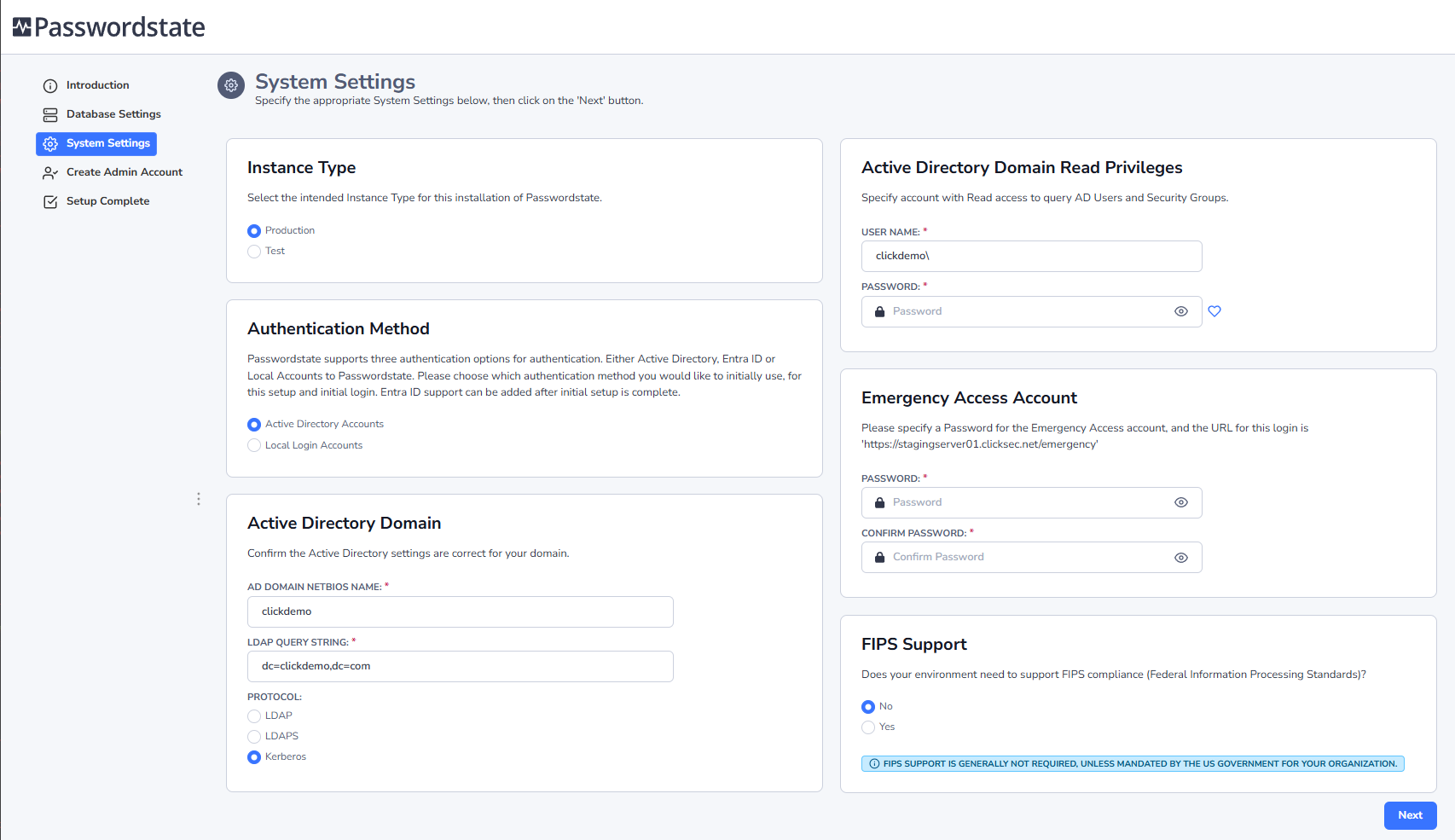Click the CONFIRM PASSWORD: label
The image size is (1455, 840).
(913, 534)
